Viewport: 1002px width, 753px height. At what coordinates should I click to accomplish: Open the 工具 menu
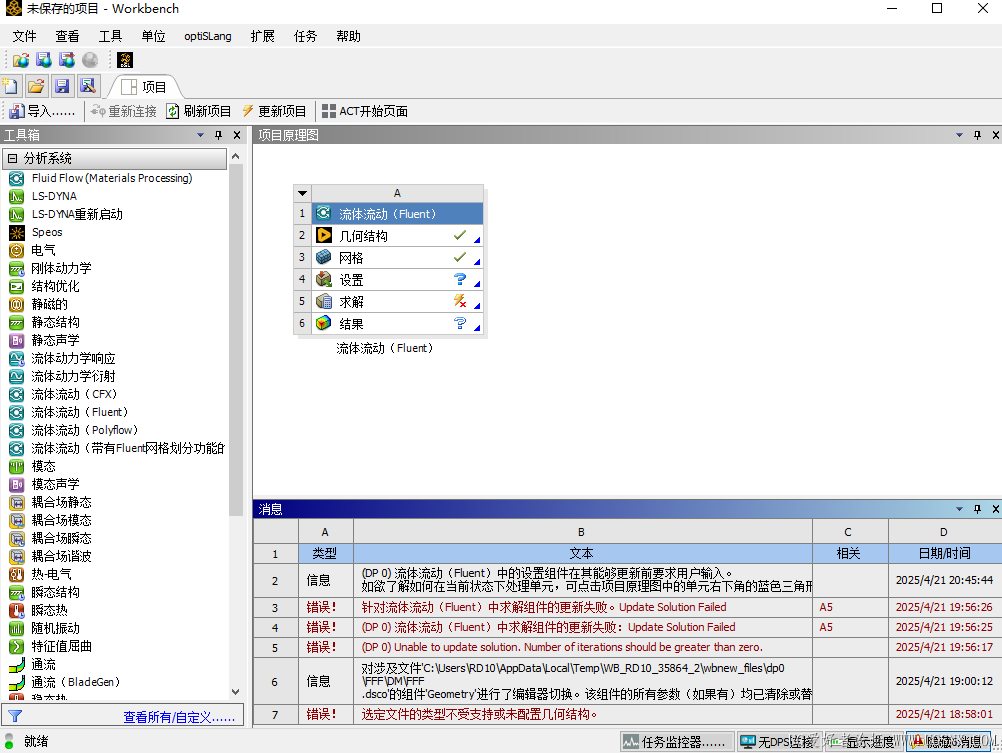point(110,36)
